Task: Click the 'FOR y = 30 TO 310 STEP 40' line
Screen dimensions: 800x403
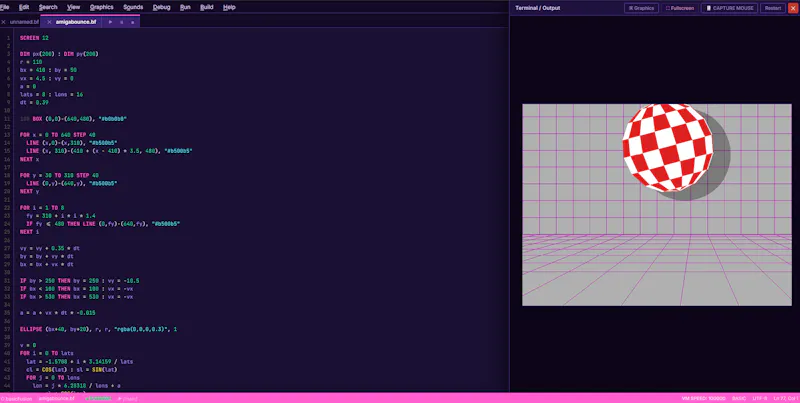Action: pyautogui.click(x=59, y=175)
